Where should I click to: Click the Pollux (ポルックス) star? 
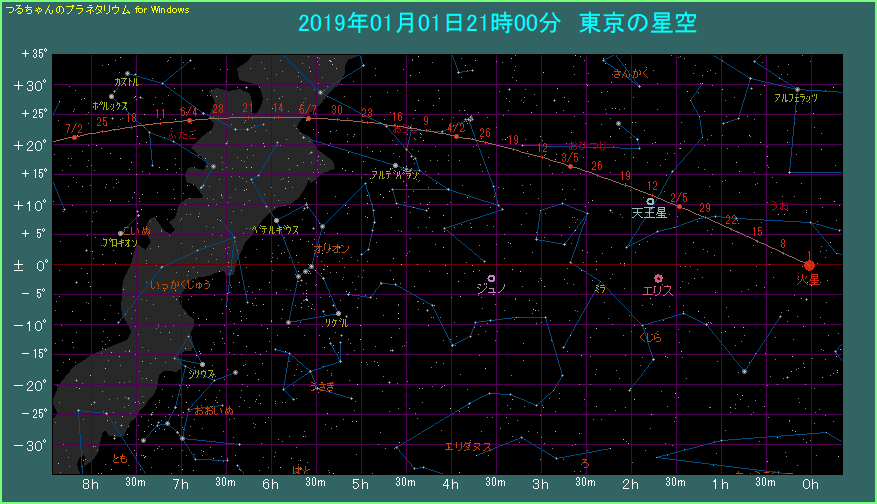[111, 96]
